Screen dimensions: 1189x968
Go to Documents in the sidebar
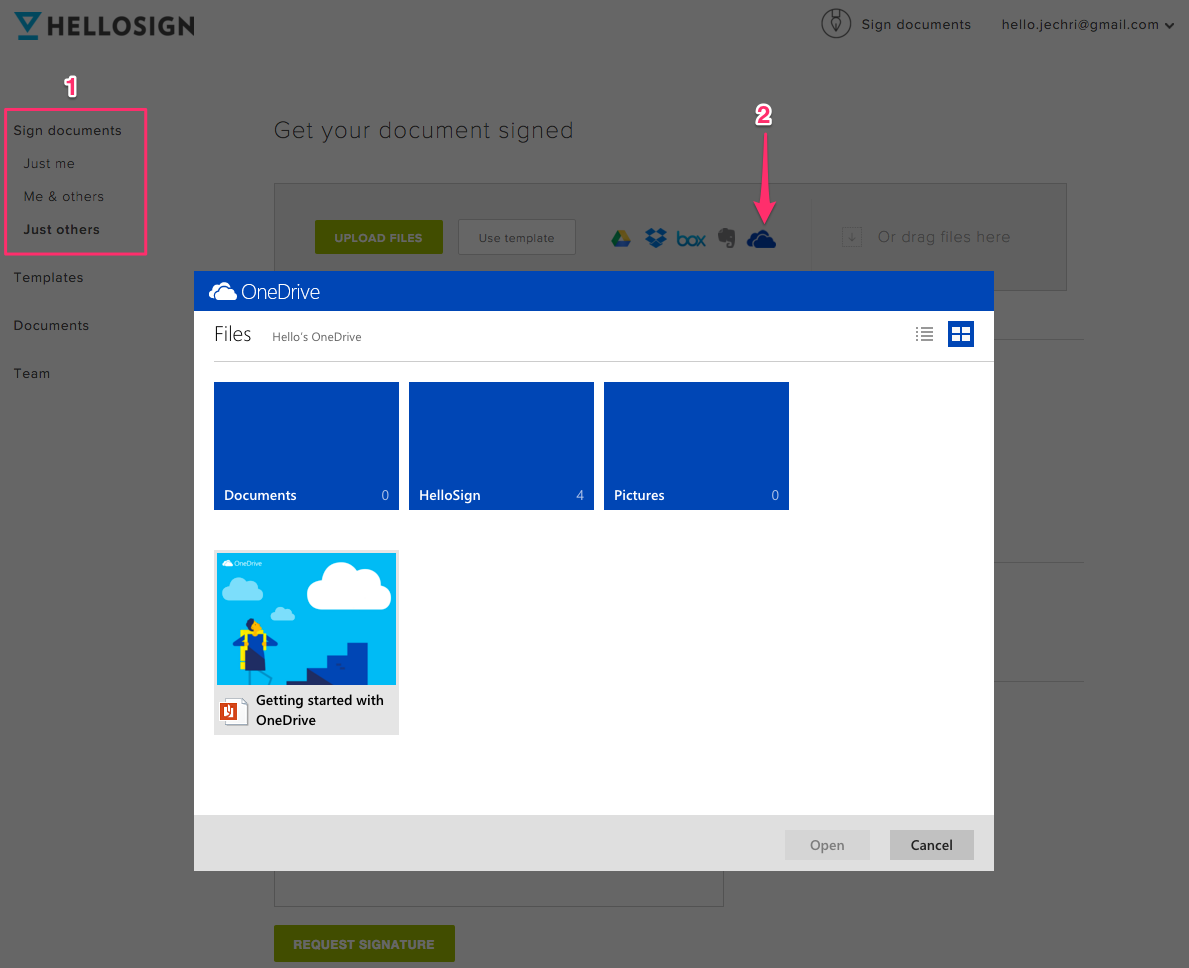[52, 325]
